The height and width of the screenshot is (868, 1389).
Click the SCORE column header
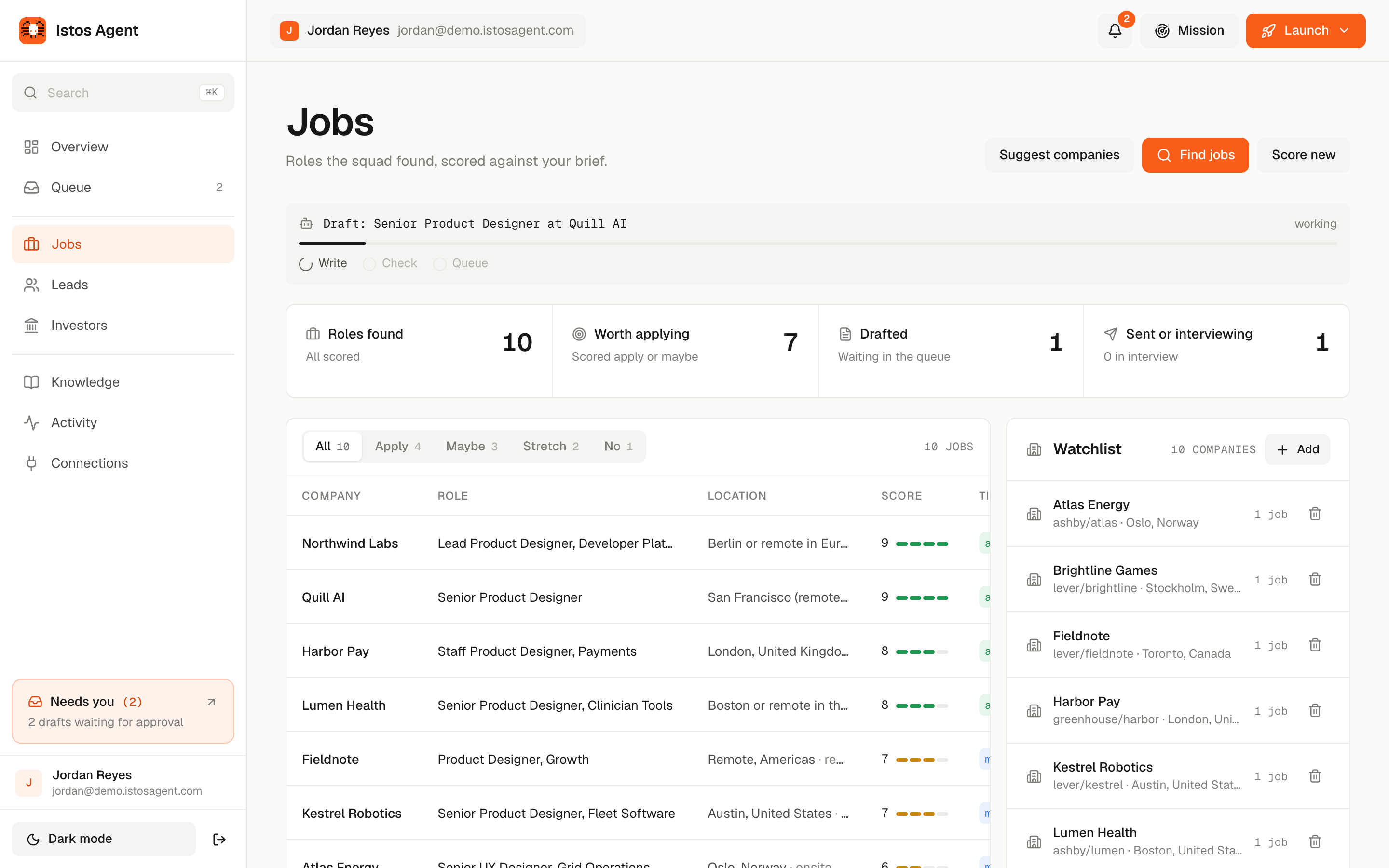(x=901, y=495)
